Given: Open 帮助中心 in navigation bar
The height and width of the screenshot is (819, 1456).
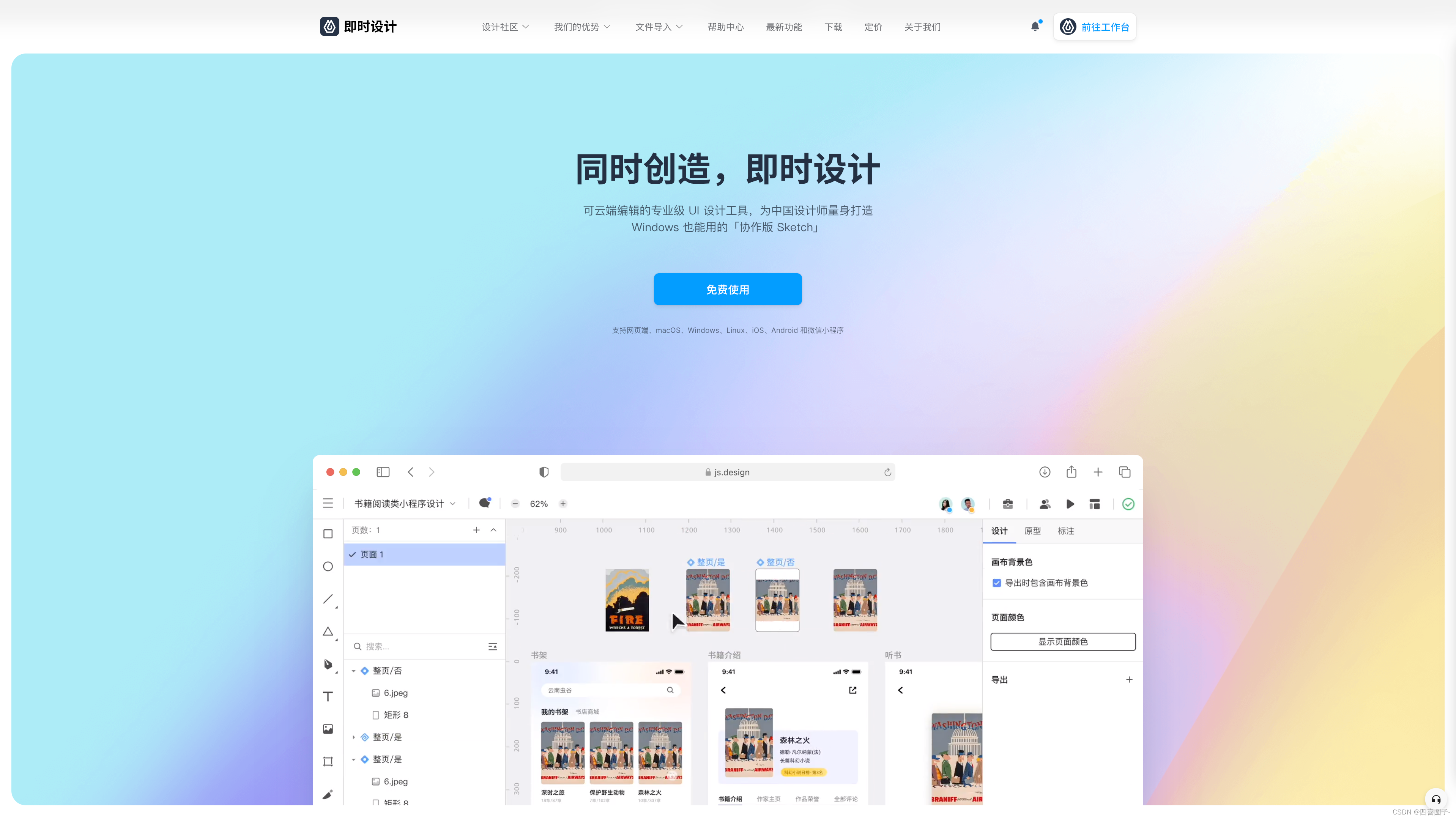Looking at the screenshot, I should coord(725,27).
